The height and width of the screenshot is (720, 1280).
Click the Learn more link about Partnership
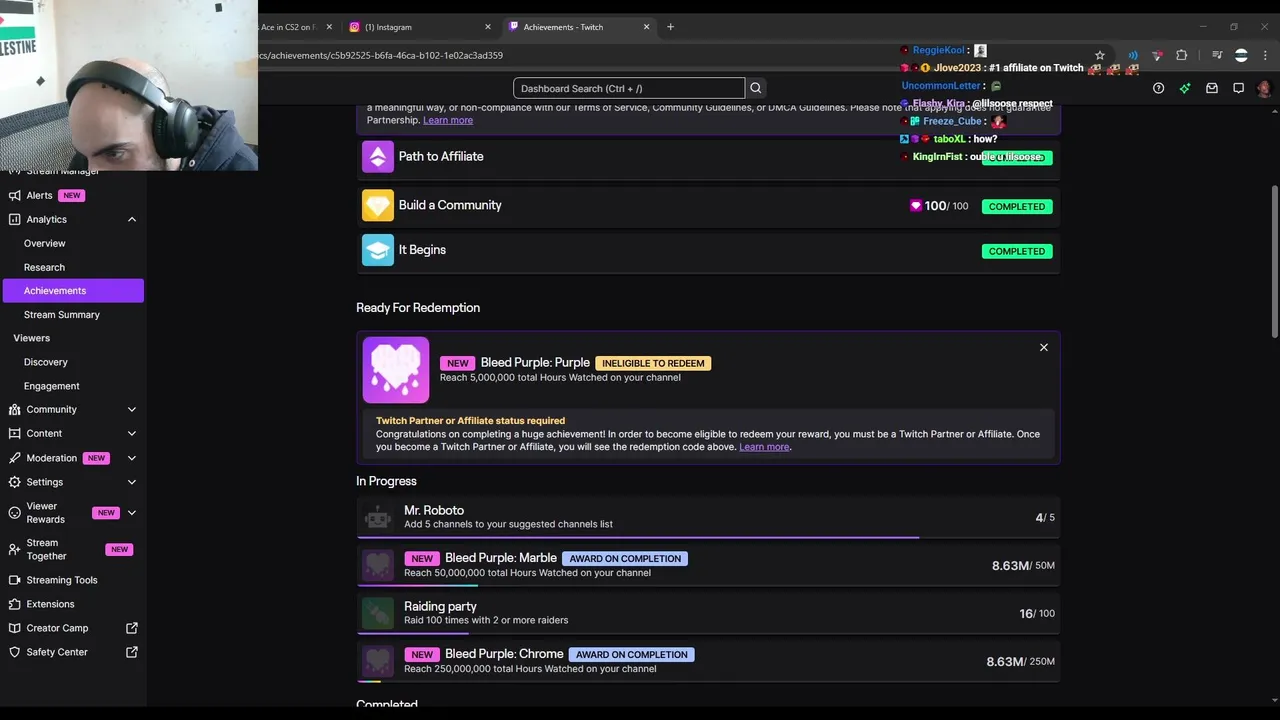[448, 120]
